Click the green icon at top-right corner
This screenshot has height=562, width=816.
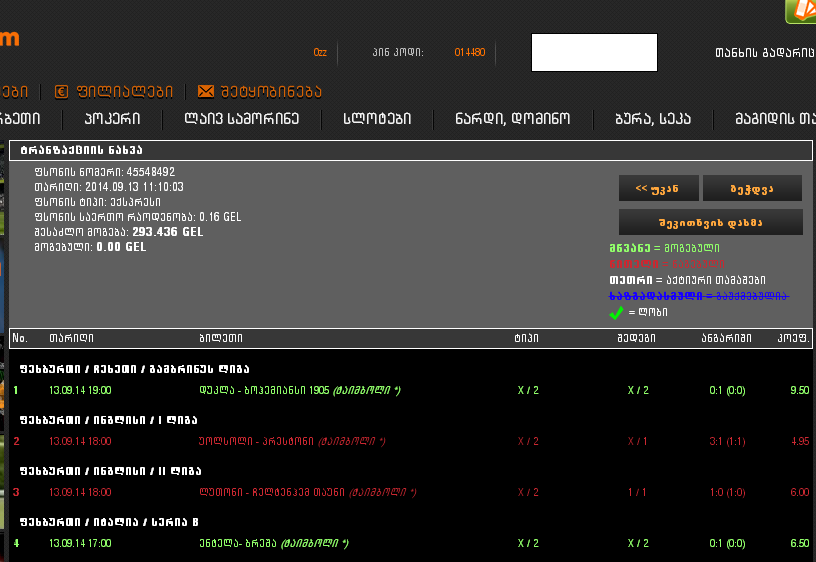(800, 11)
